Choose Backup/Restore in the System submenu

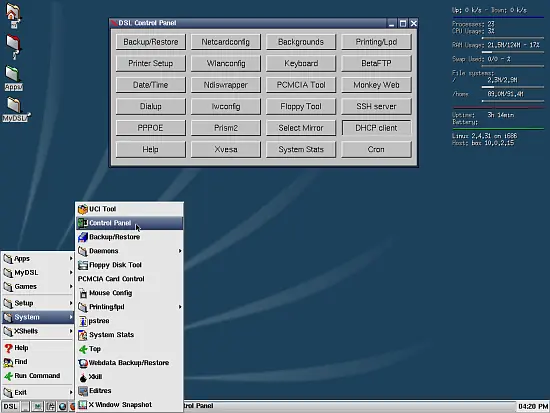[x=129, y=237]
